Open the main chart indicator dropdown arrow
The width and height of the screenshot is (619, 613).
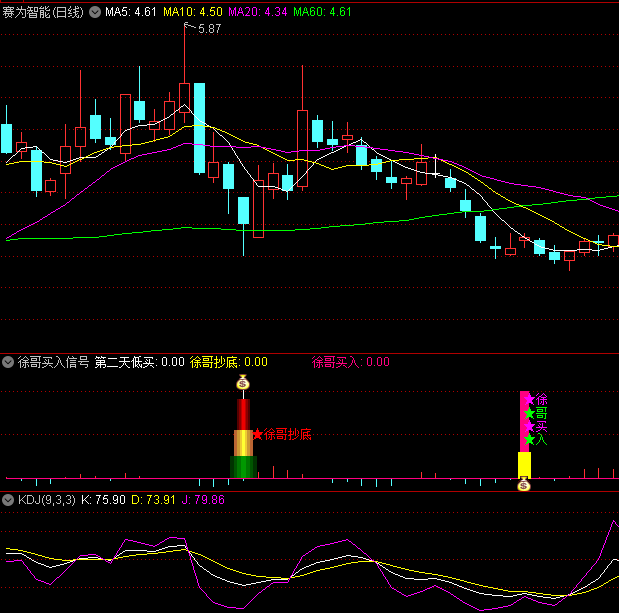[95, 12]
